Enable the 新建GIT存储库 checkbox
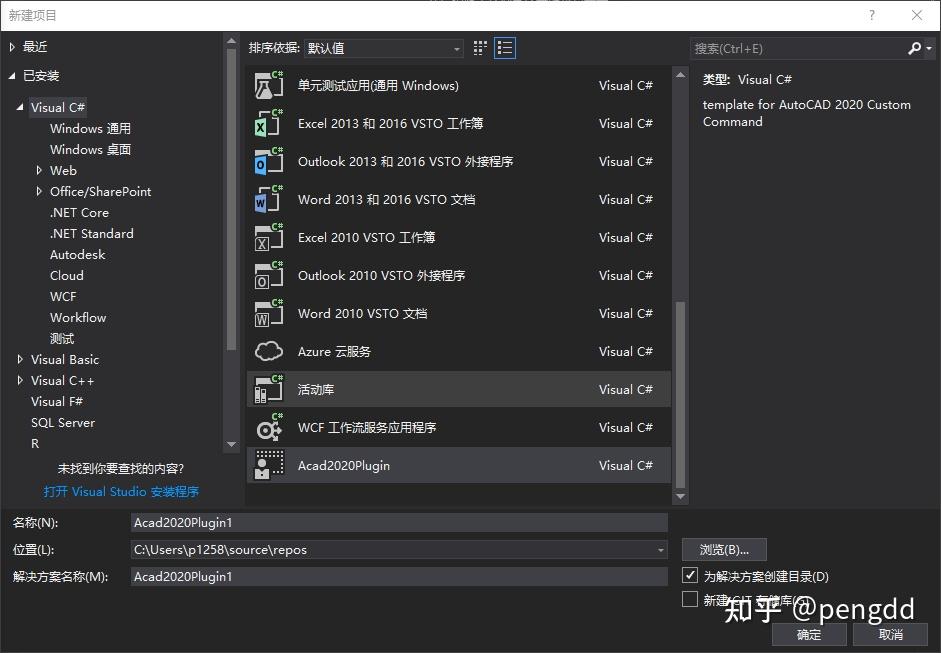The width and height of the screenshot is (941, 653). 690,598
